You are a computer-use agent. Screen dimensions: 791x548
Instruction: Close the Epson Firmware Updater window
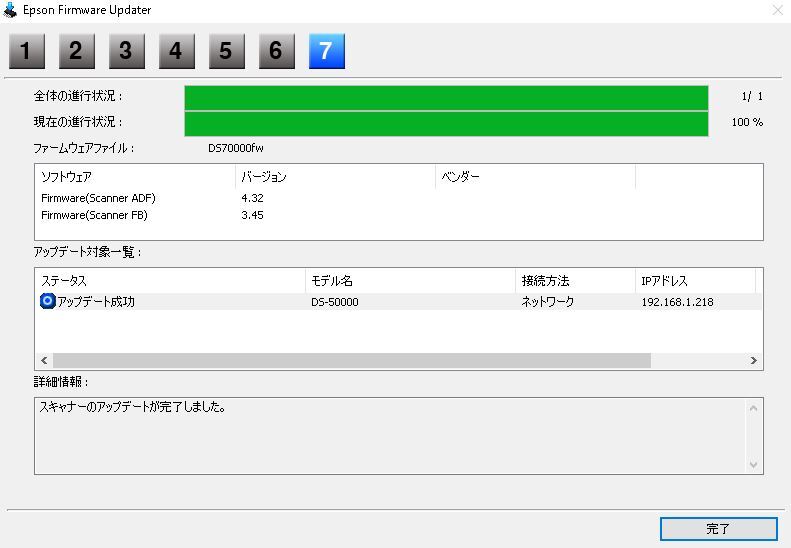point(777,10)
